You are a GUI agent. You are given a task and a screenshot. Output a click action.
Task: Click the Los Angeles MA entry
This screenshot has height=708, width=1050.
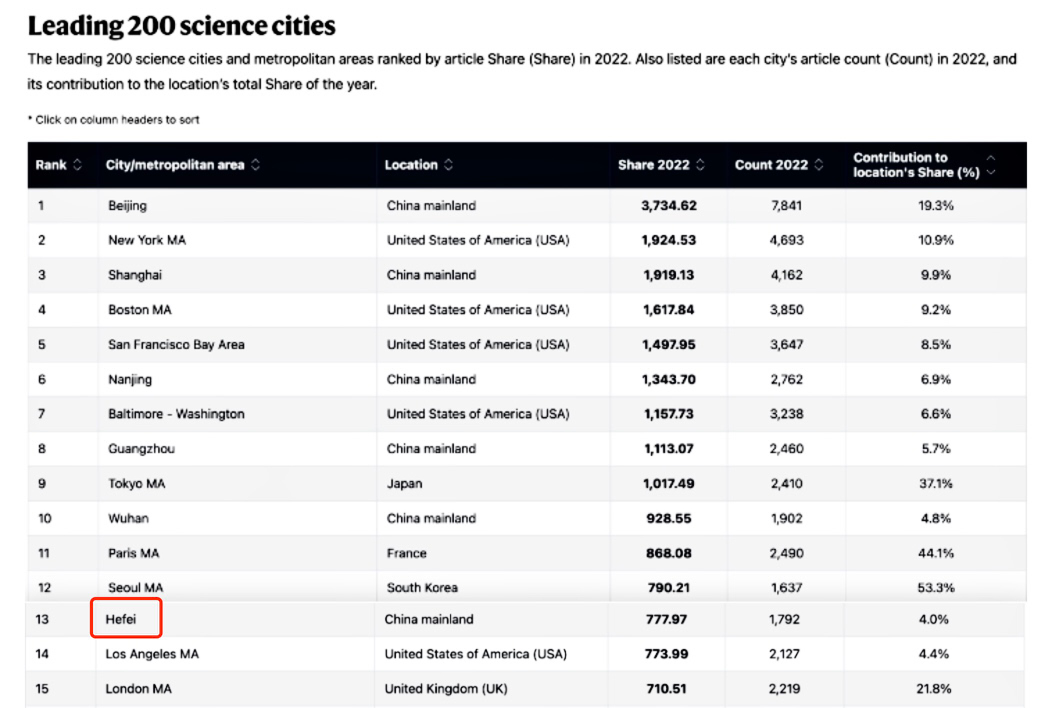[152, 654]
